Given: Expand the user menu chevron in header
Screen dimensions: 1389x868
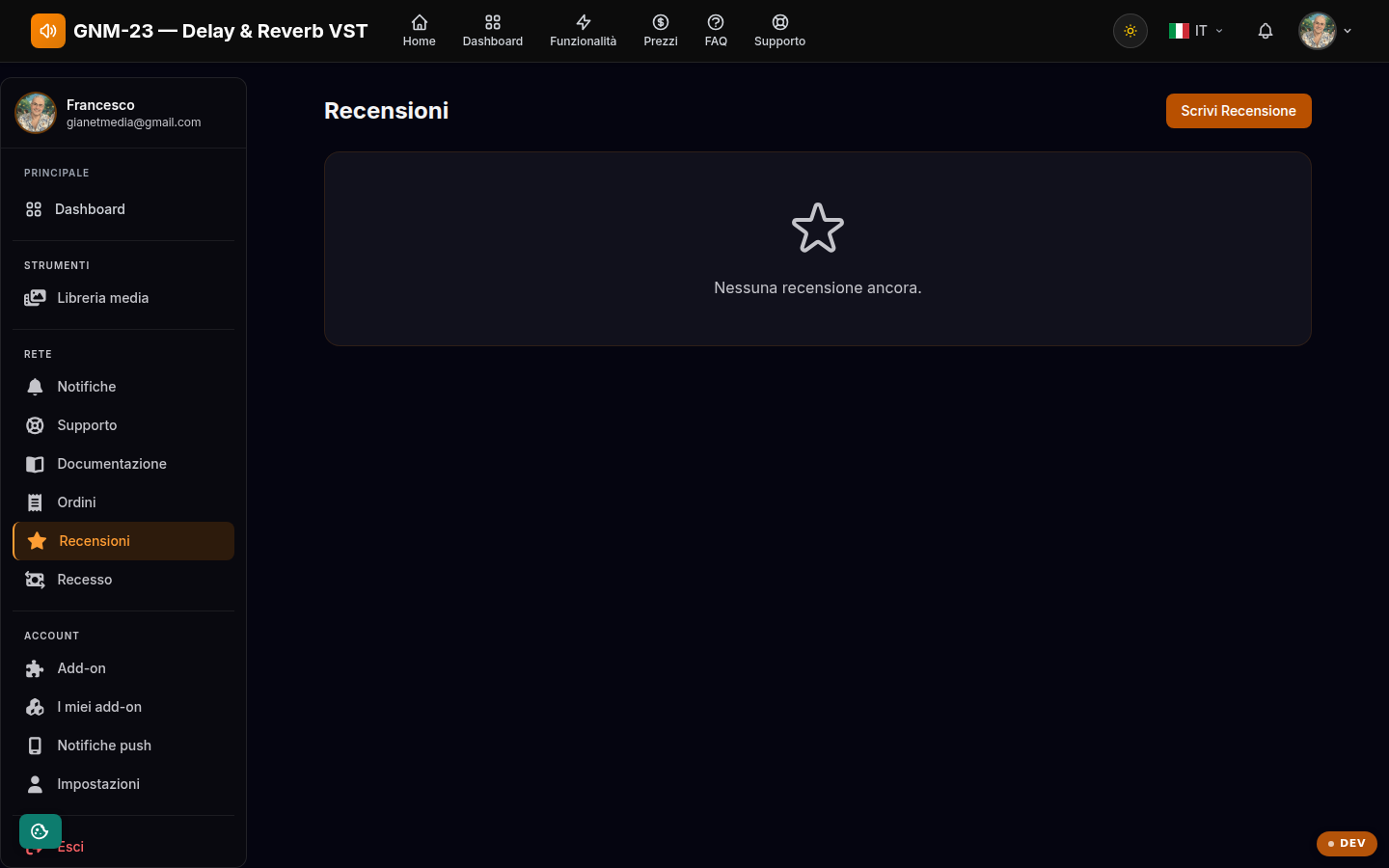Looking at the screenshot, I should (1348, 31).
